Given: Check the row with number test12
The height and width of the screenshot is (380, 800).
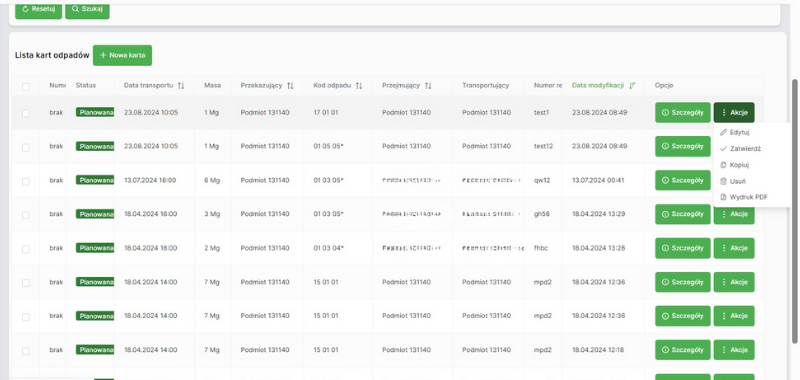Looking at the screenshot, I should (x=26, y=147).
